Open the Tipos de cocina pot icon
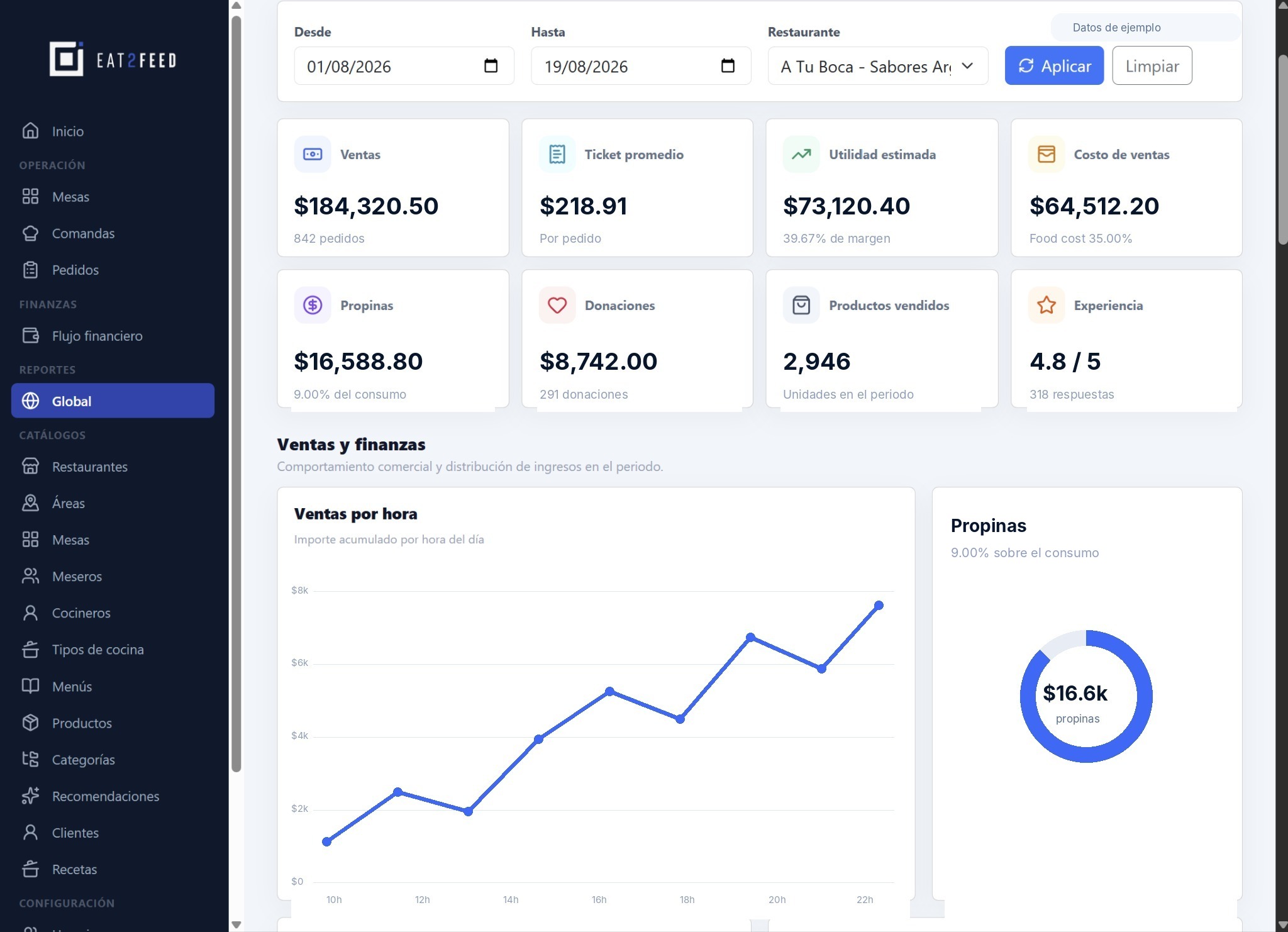The image size is (1288, 932). 30,649
